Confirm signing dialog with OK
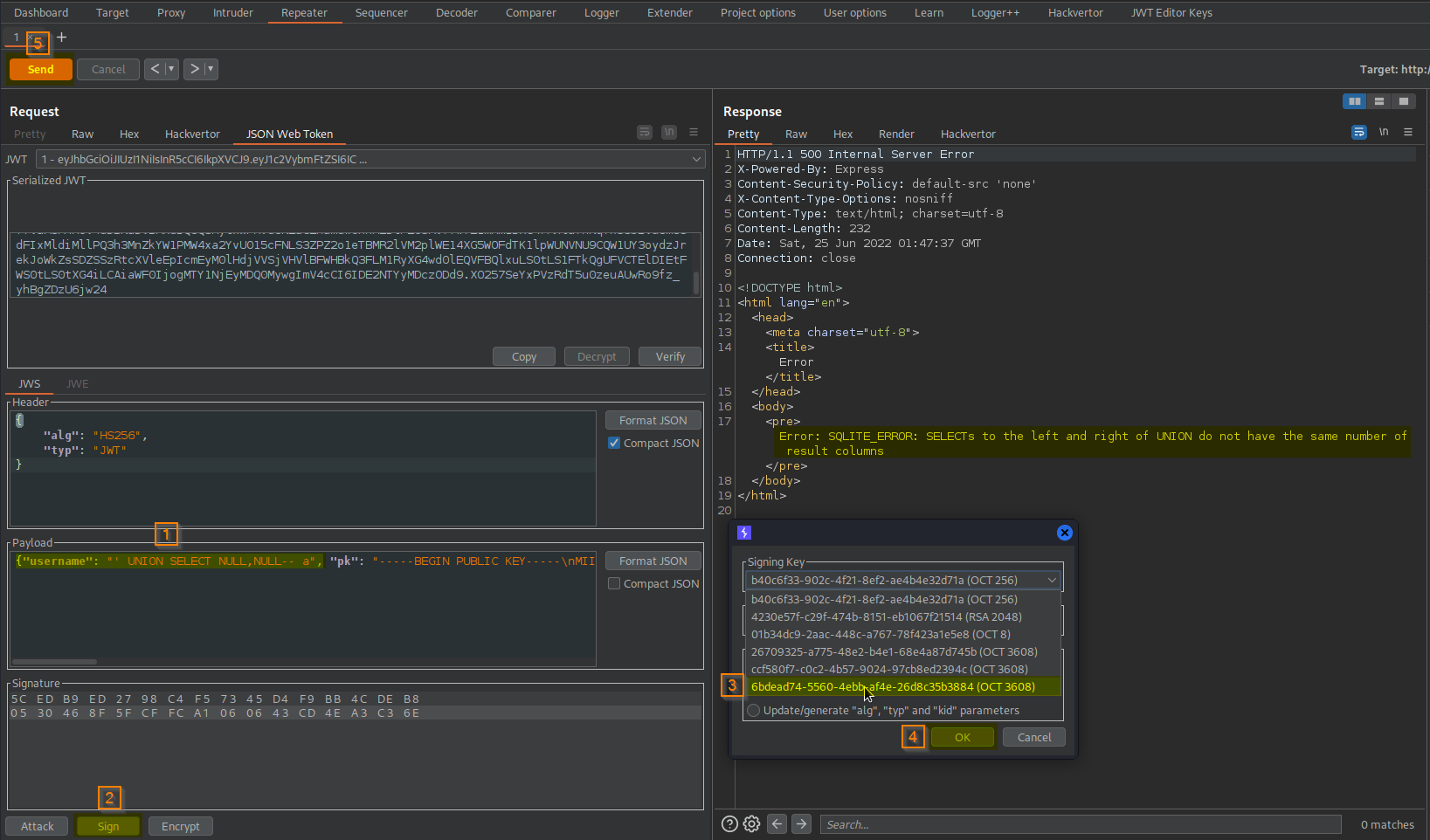Screen dimensions: 1430x840 point(963,738)
